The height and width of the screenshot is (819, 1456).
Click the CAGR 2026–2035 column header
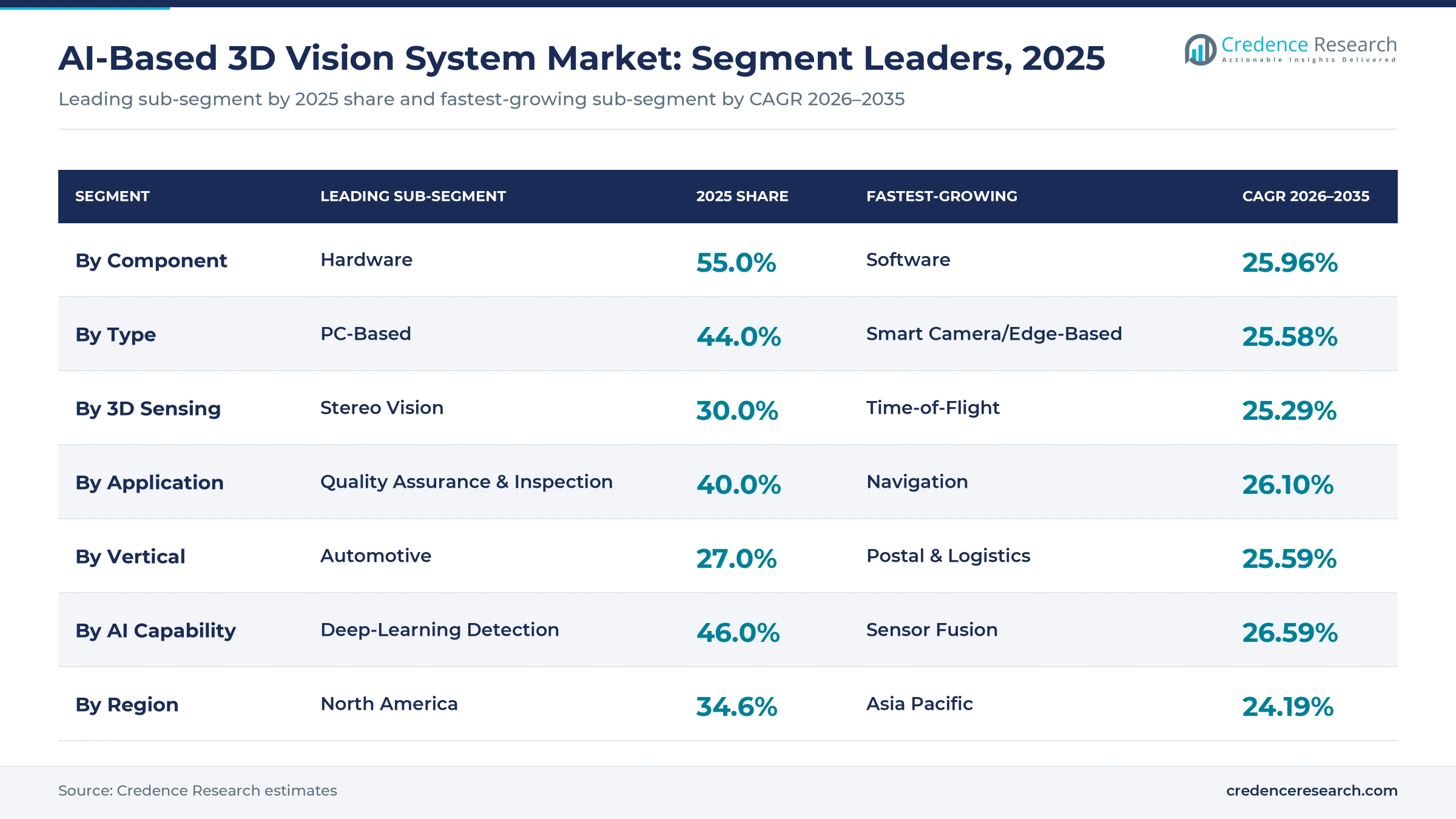pyautogui.click(x=1306, y=197)
